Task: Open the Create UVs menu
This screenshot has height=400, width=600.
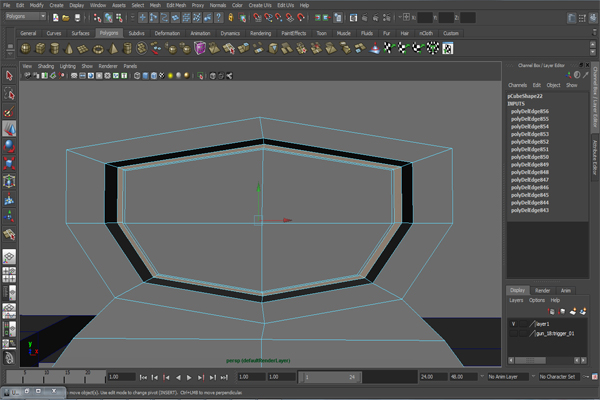Action: [260, 5]
